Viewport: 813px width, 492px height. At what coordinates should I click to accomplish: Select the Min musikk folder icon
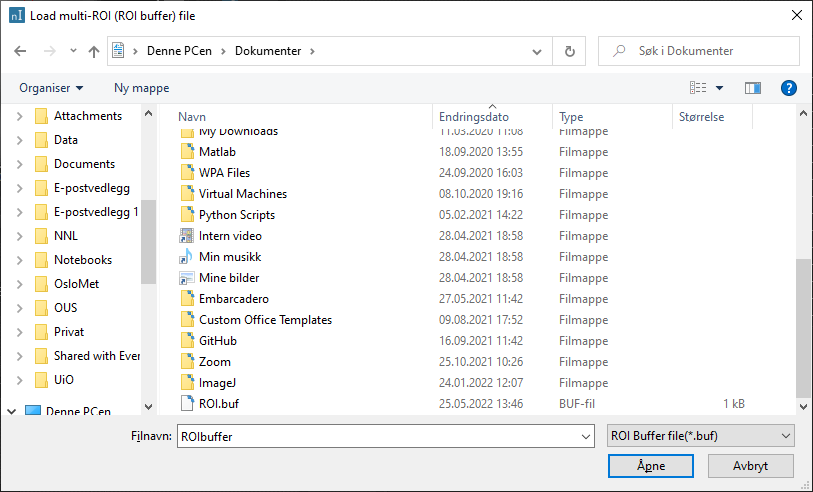186,257
